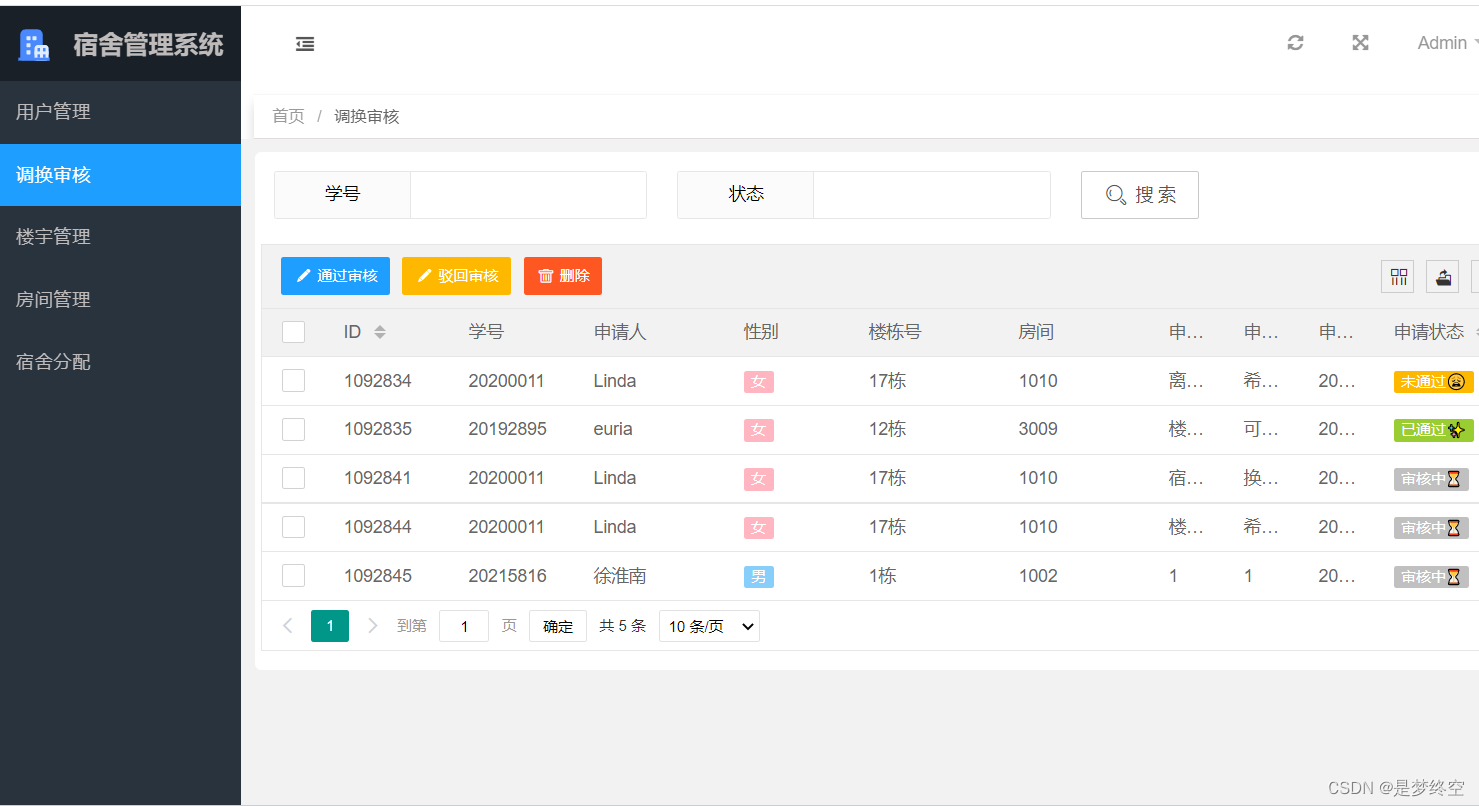Toggle fullscreen with the expand icon
The width and height of the screenshot is (1479, 806).
coord(1360,43)
